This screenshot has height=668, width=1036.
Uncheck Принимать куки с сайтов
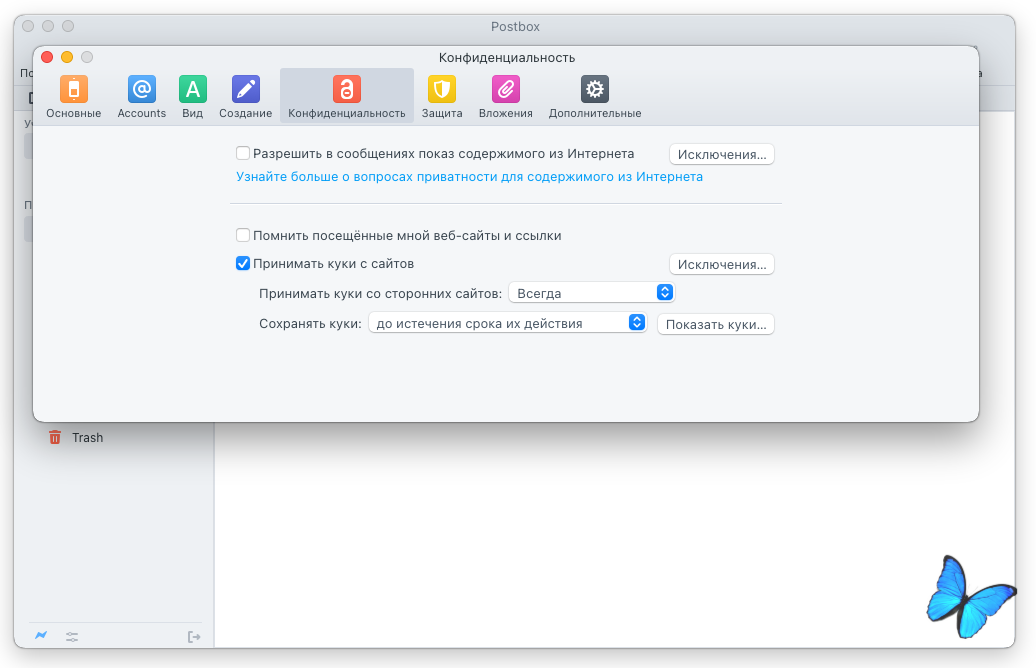click(x=242, y=263)
